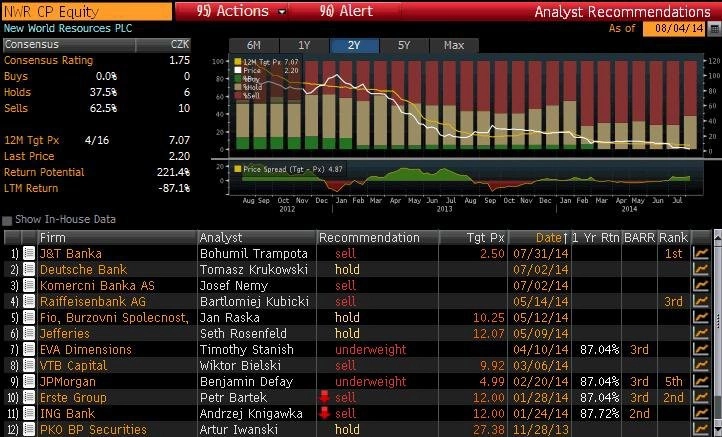
Task: Click chart icon for Komercni Banka AS row
Action: coord(701,286)
